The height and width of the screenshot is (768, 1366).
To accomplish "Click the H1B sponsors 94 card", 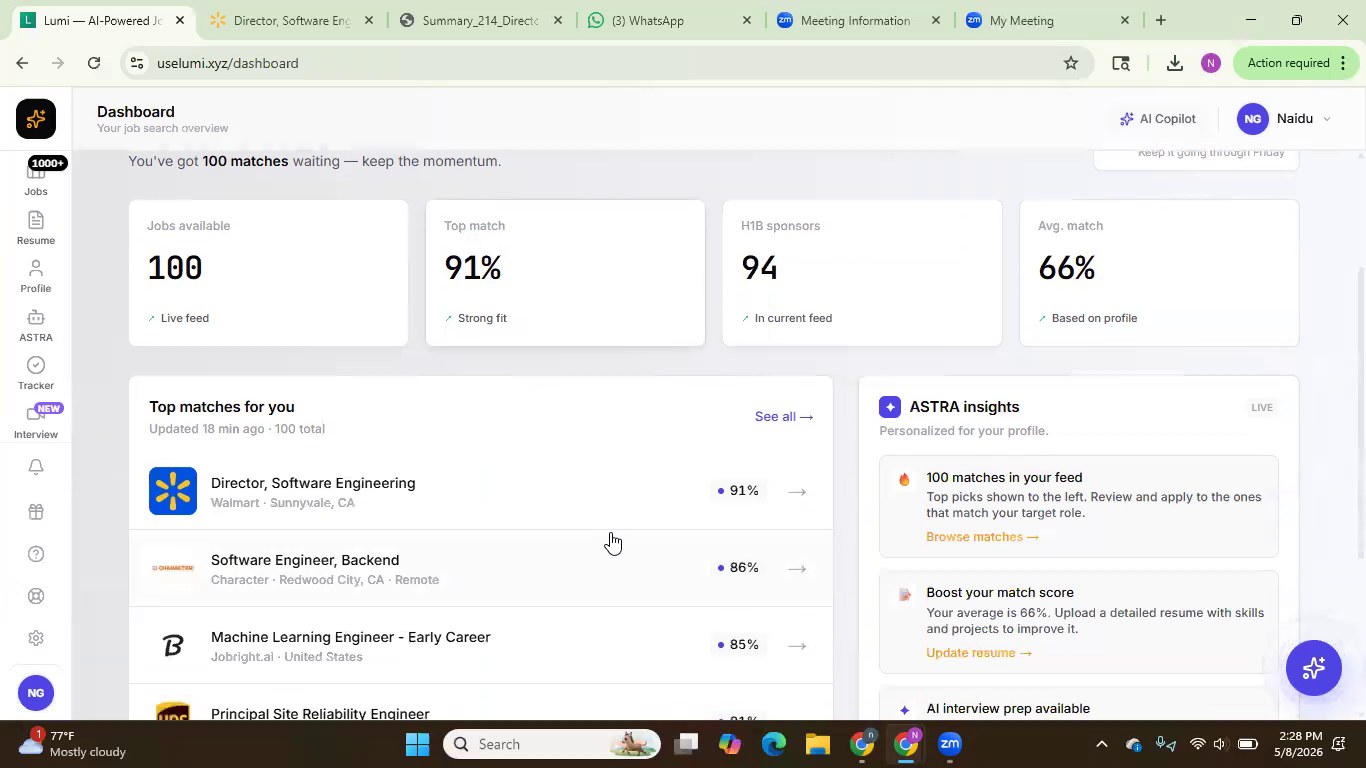I will (x=862, y=273).
